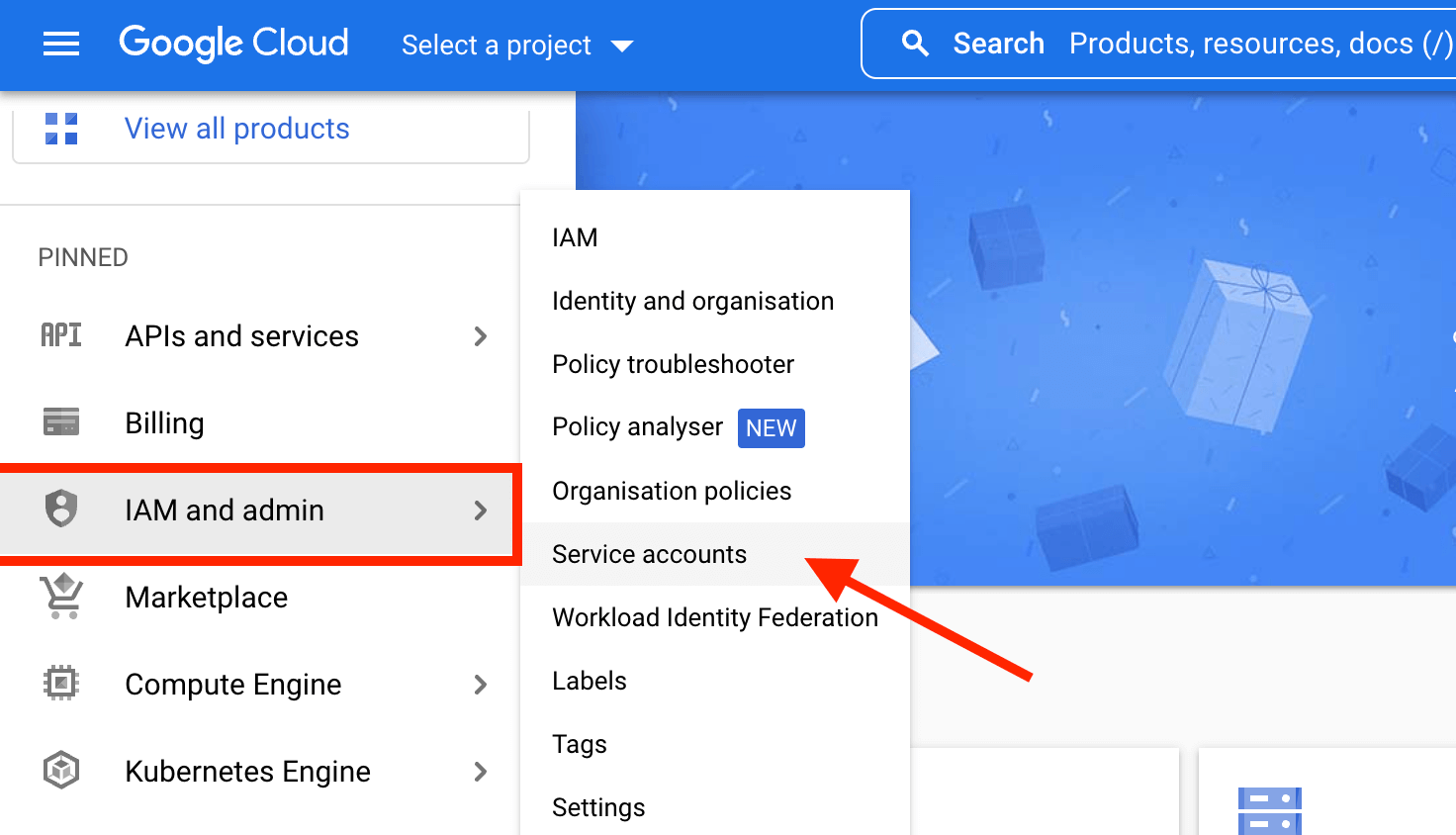
Task: Open the View all products grid icon
Action: click(60, 128)
